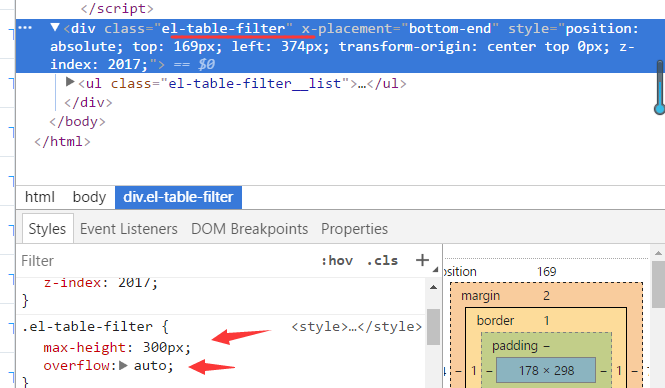The image size is (665, 388).
Task: Select the closing </div> tag line
Action: pos(88,103)
